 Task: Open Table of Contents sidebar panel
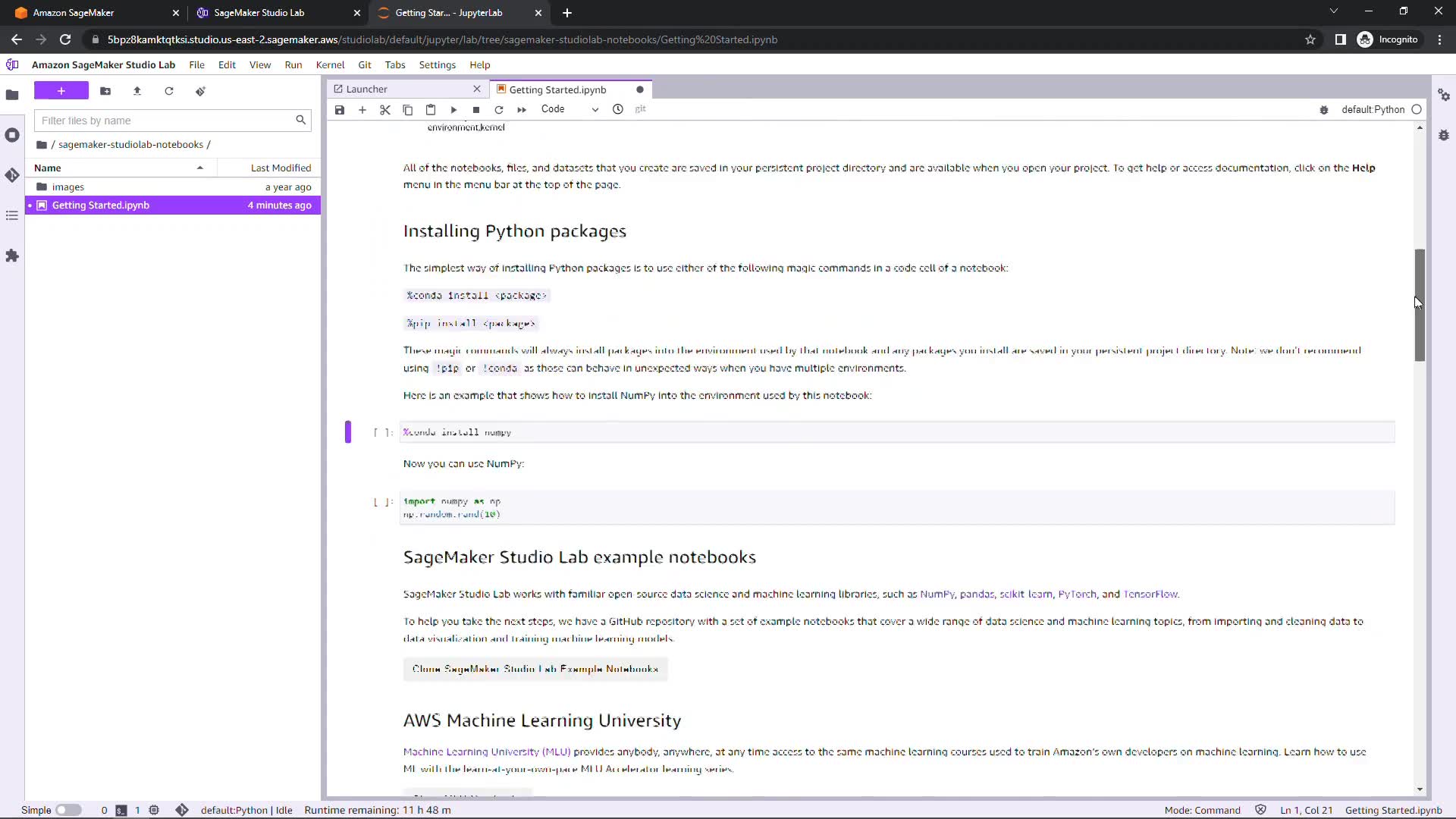(x=12, y=216)
